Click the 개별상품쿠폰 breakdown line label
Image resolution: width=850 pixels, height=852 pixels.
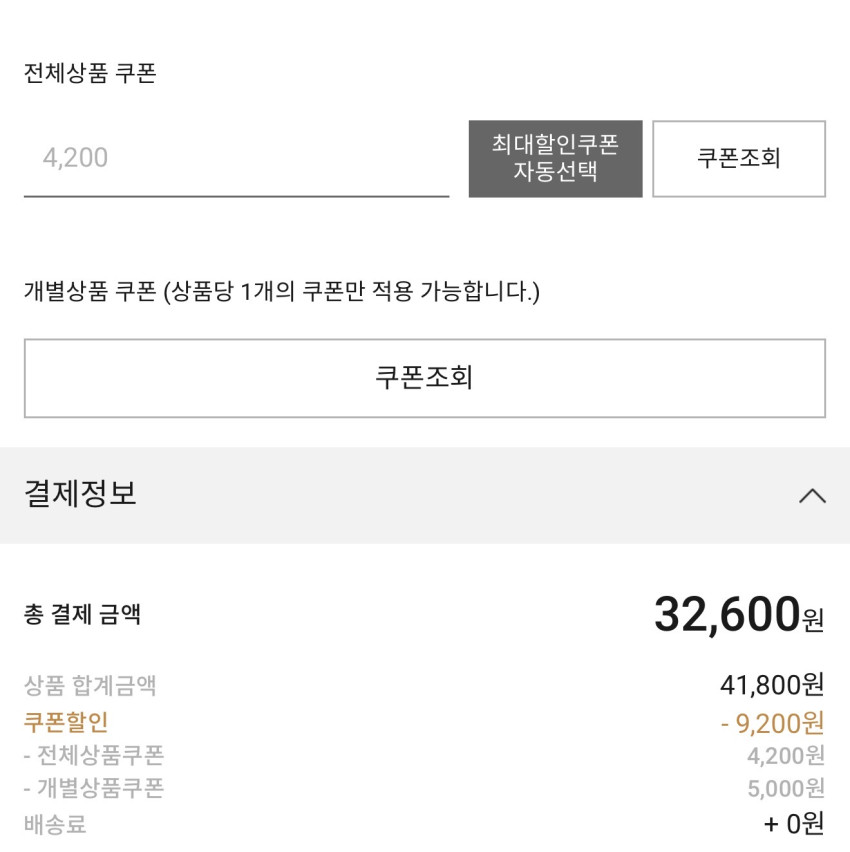94,788
